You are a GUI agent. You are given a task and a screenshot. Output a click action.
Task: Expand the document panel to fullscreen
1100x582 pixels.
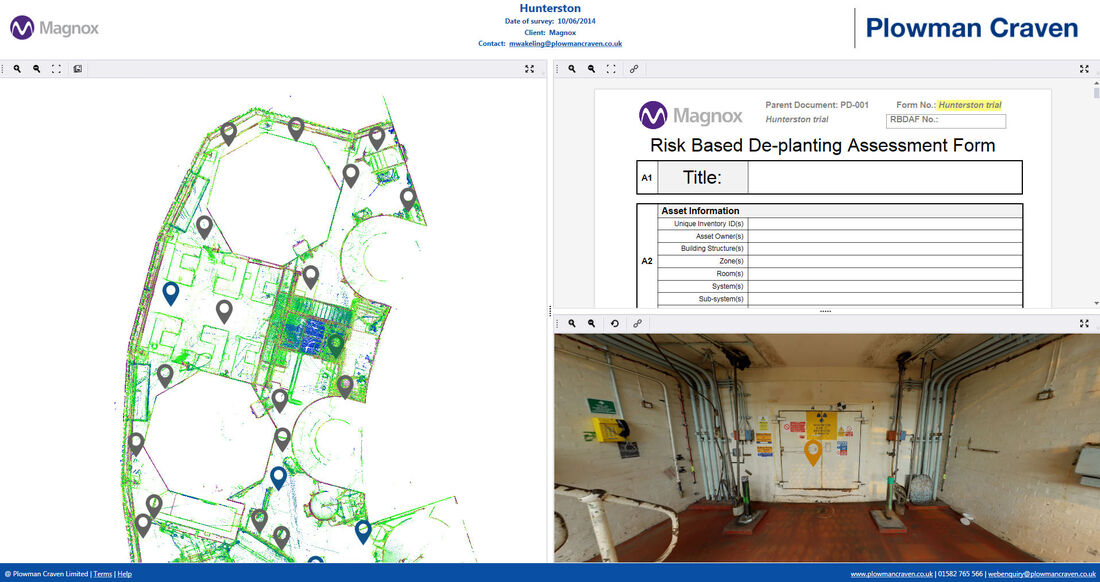1084,69
